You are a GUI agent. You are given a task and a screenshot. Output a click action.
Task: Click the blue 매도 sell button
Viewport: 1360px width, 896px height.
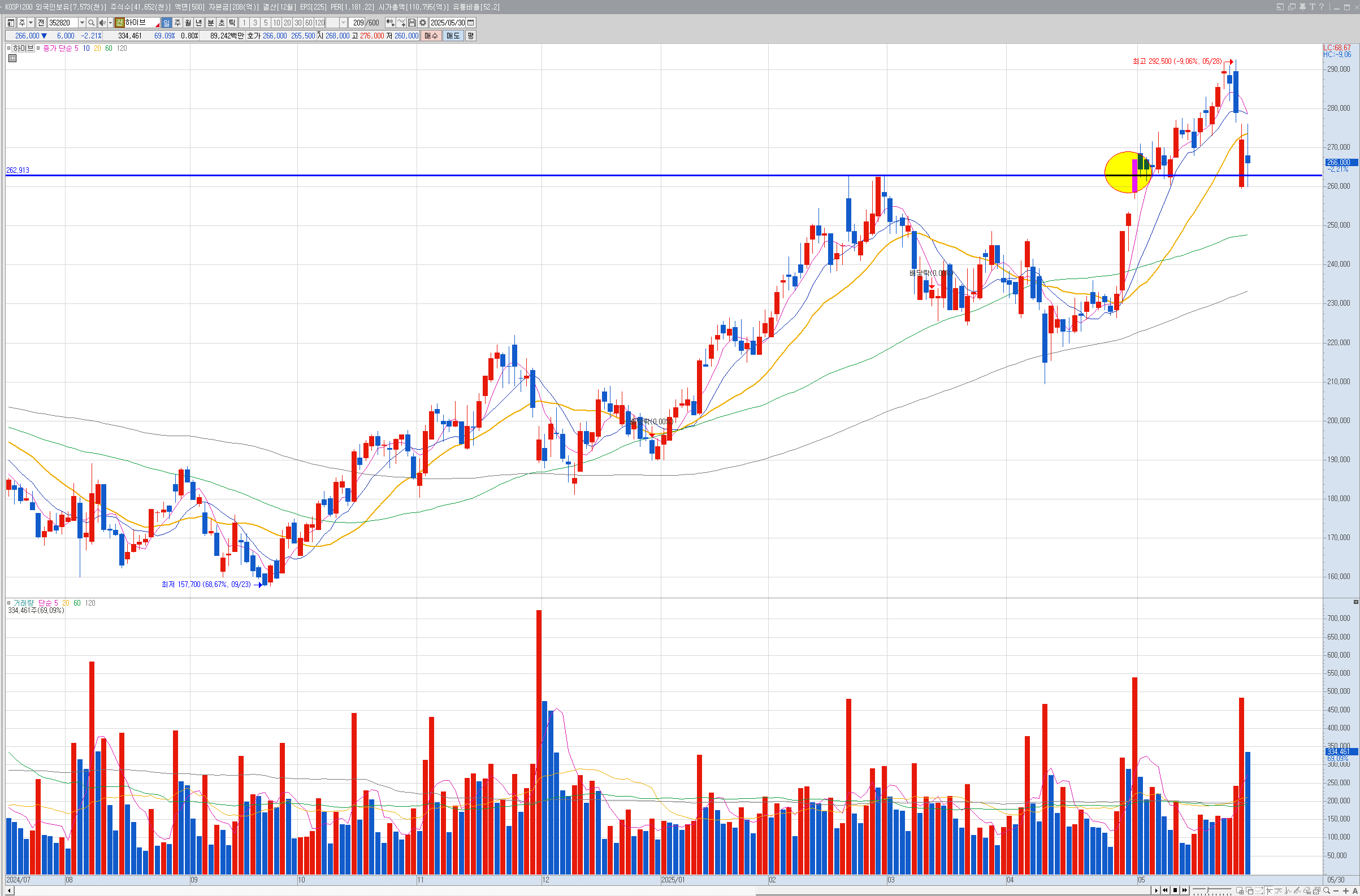(x=453, y=36)
